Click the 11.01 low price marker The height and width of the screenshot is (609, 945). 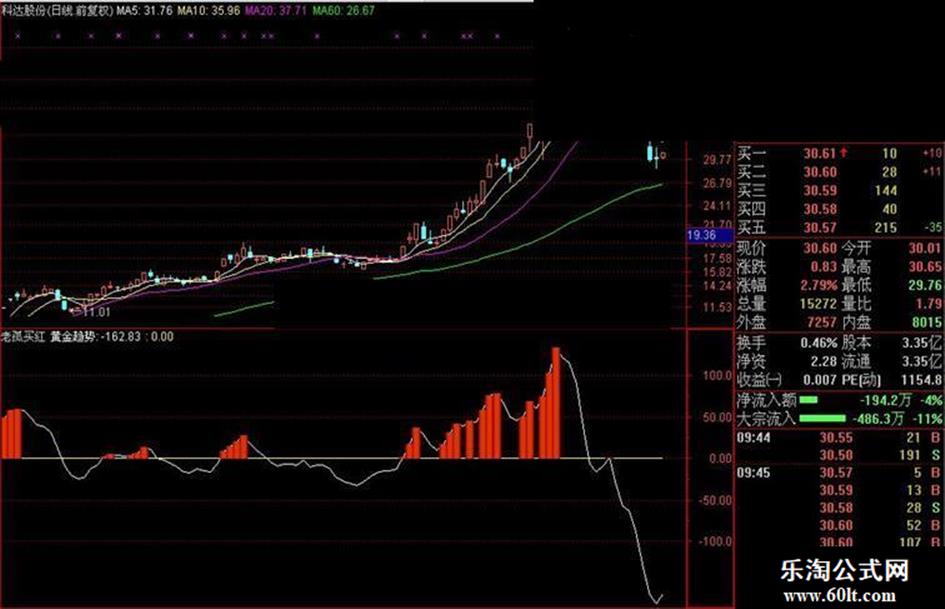pyautogui.click(x=96, y=312)
